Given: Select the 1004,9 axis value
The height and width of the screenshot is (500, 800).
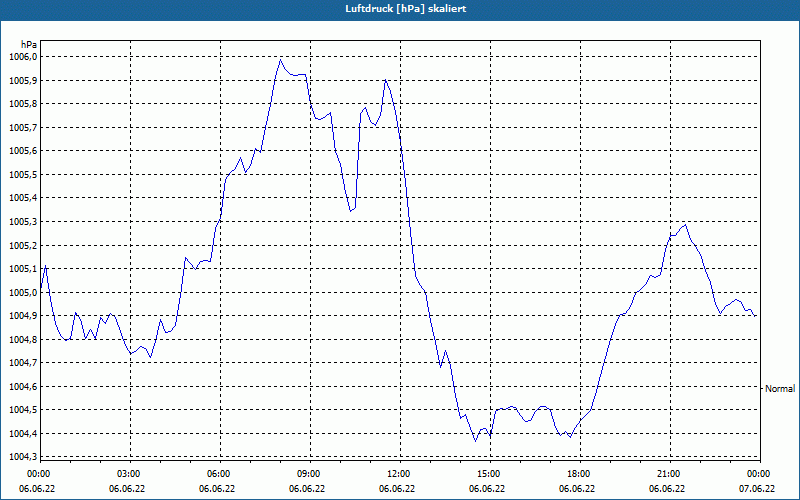Looking at the screenshot, I should click(23, 316).
